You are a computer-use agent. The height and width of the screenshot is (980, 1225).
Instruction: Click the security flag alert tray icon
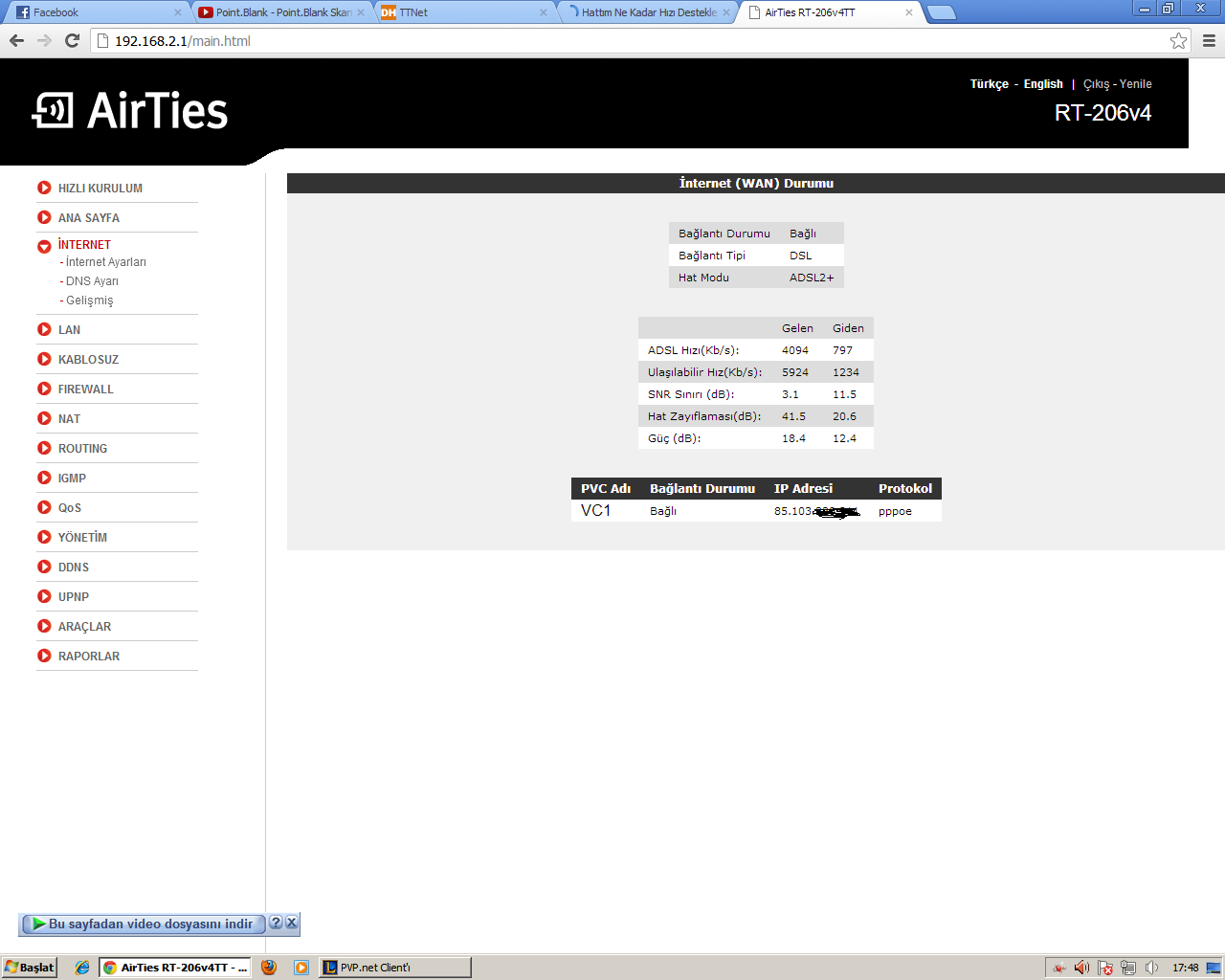(x=1105, y=968)
